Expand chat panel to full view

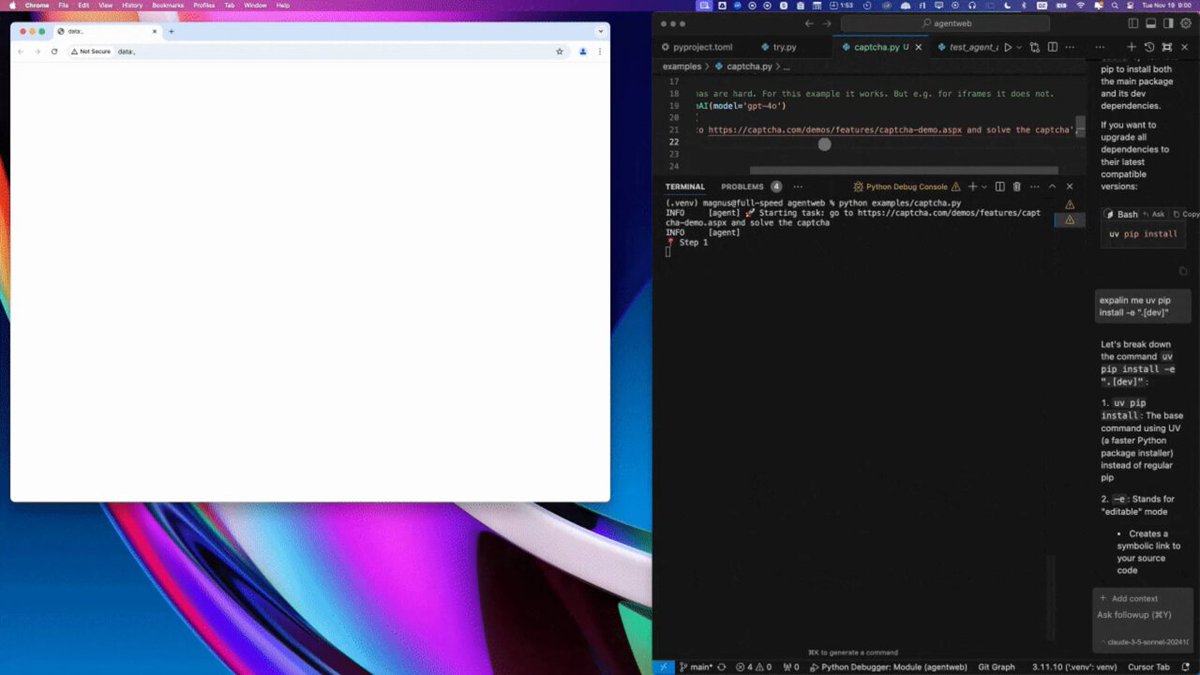click(x=1166, y=47)
